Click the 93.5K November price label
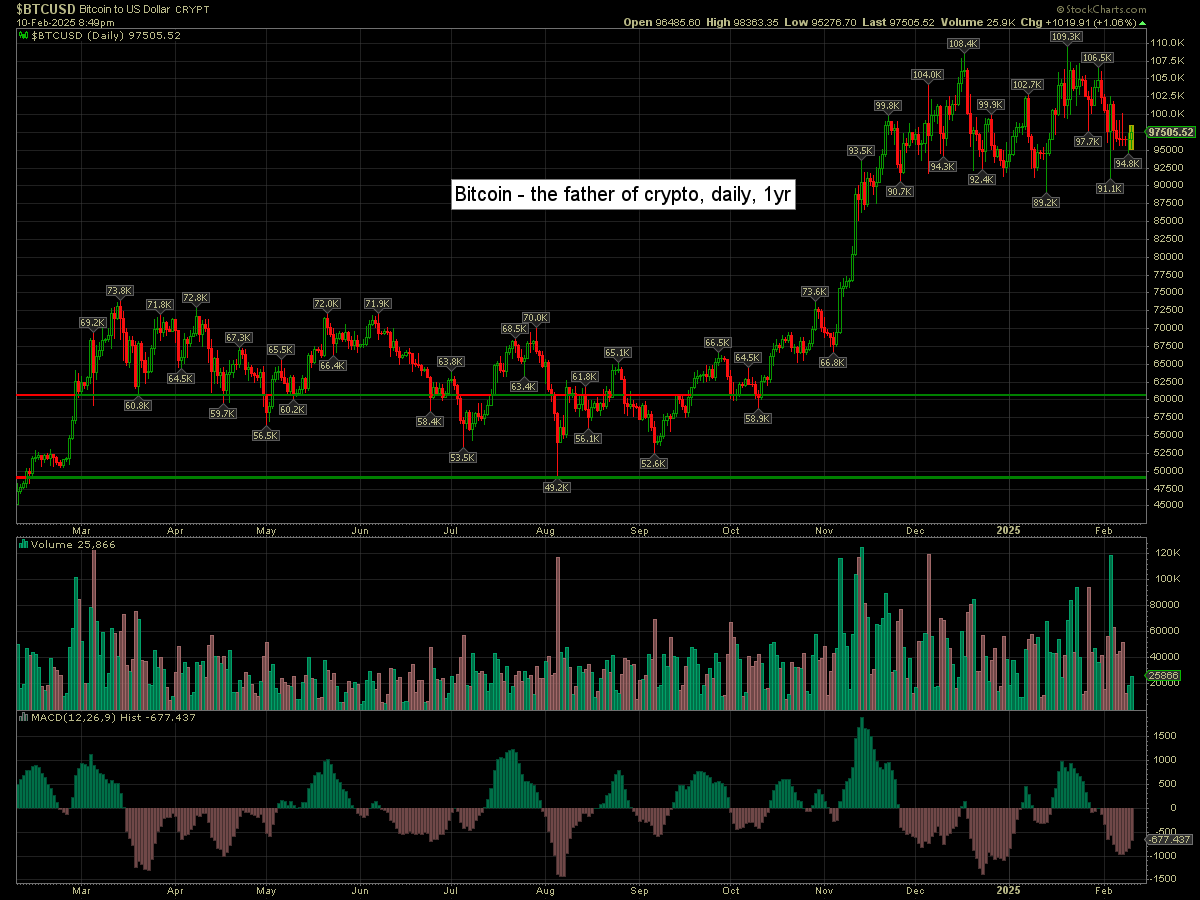 click(x=860, y=151)
